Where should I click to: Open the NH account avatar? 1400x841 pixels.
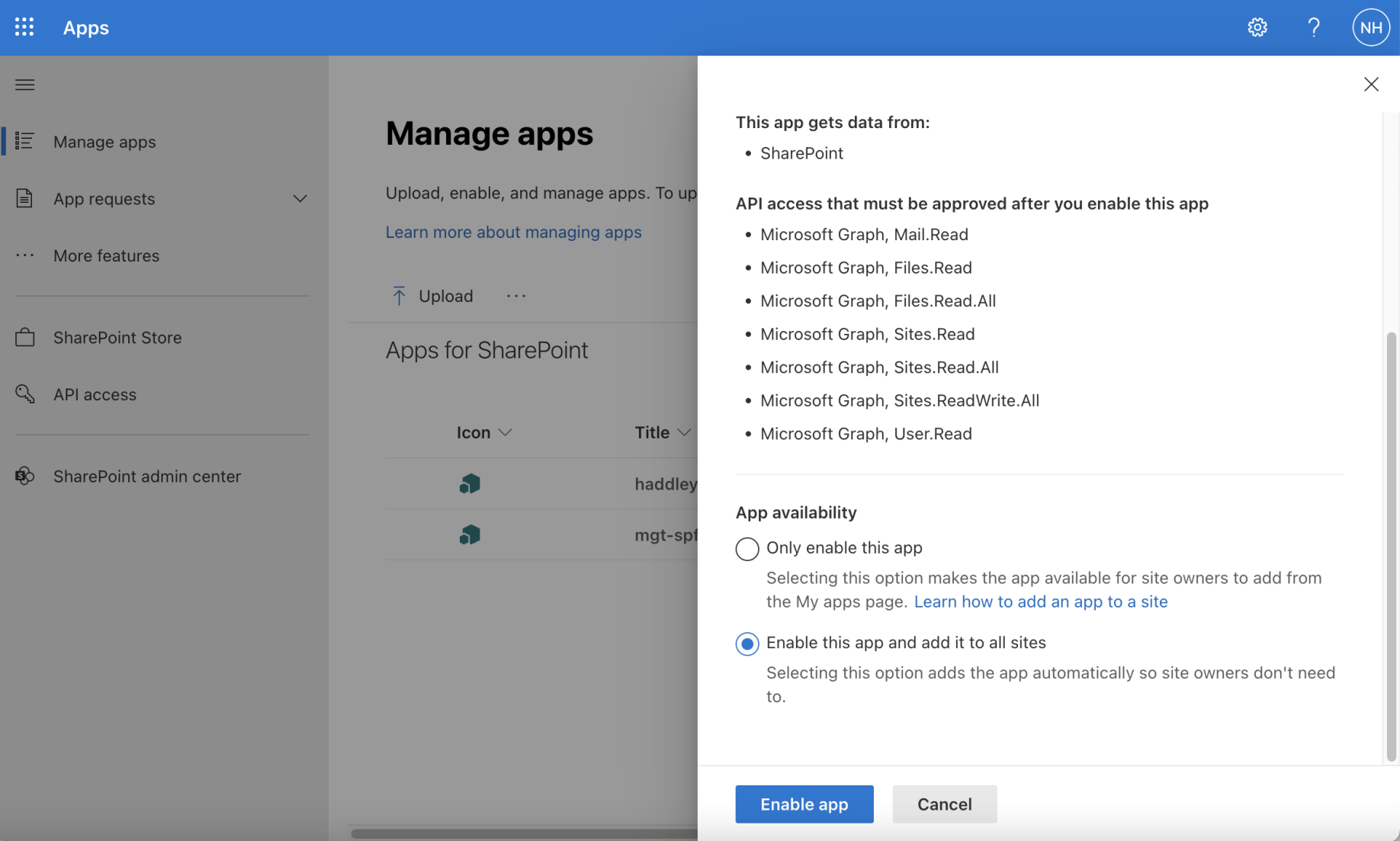click(x=1370, y=27)
